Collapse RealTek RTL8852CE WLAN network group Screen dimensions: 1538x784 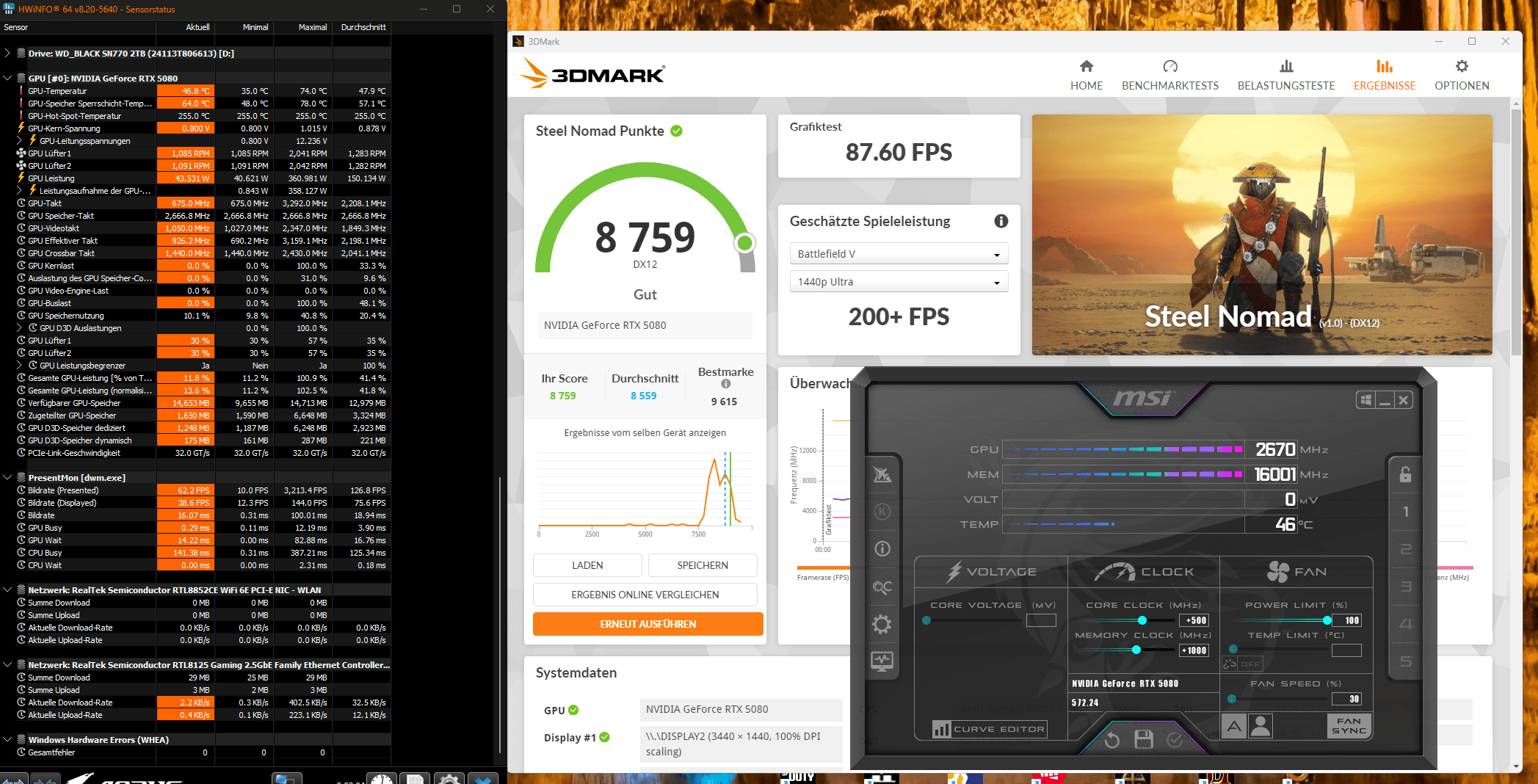pos(7,589)
